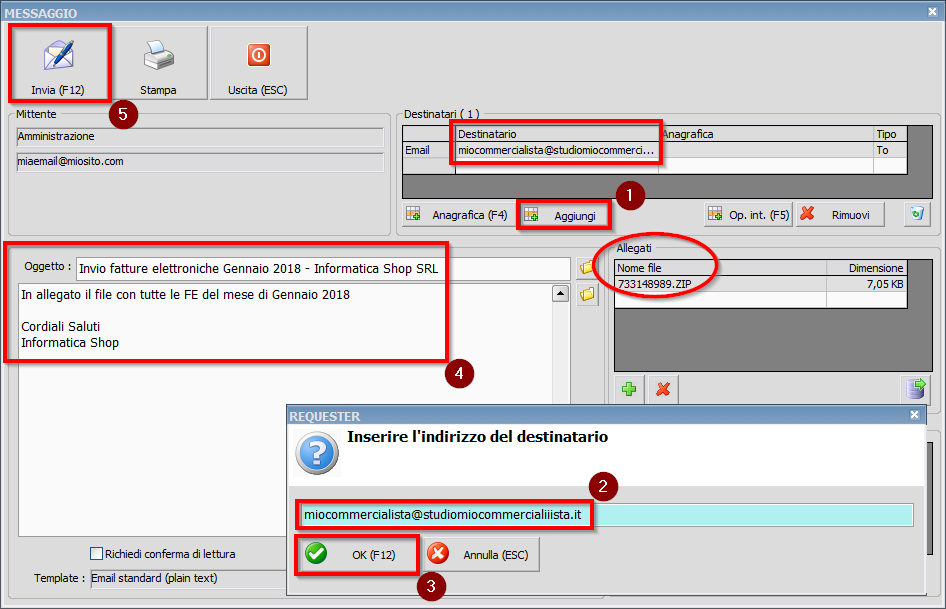
Task: Enable Richiedi conferma di lettura
Action: tap(97, 553)
